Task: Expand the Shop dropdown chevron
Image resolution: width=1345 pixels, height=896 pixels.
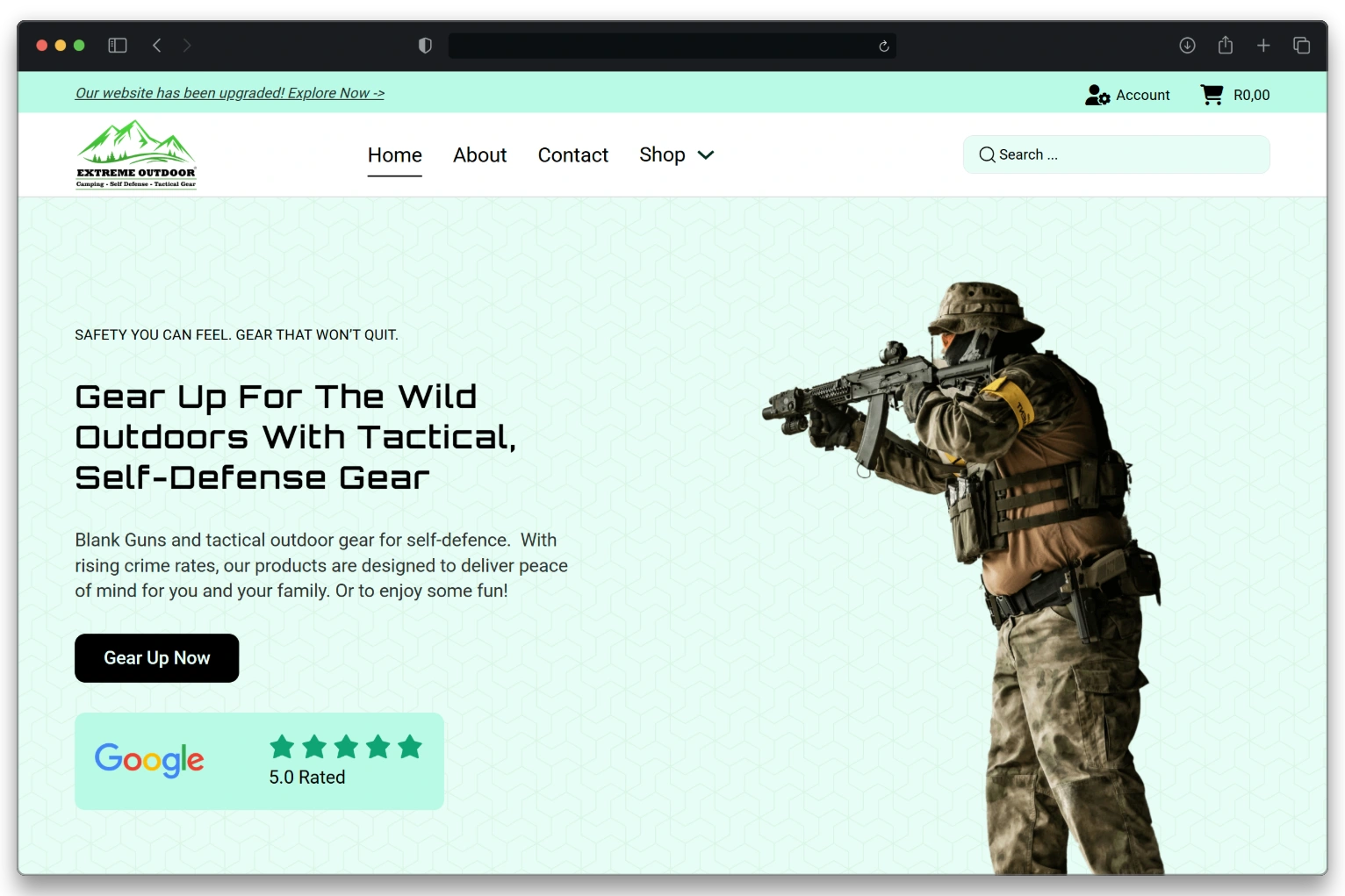Action: coord(706,155)
